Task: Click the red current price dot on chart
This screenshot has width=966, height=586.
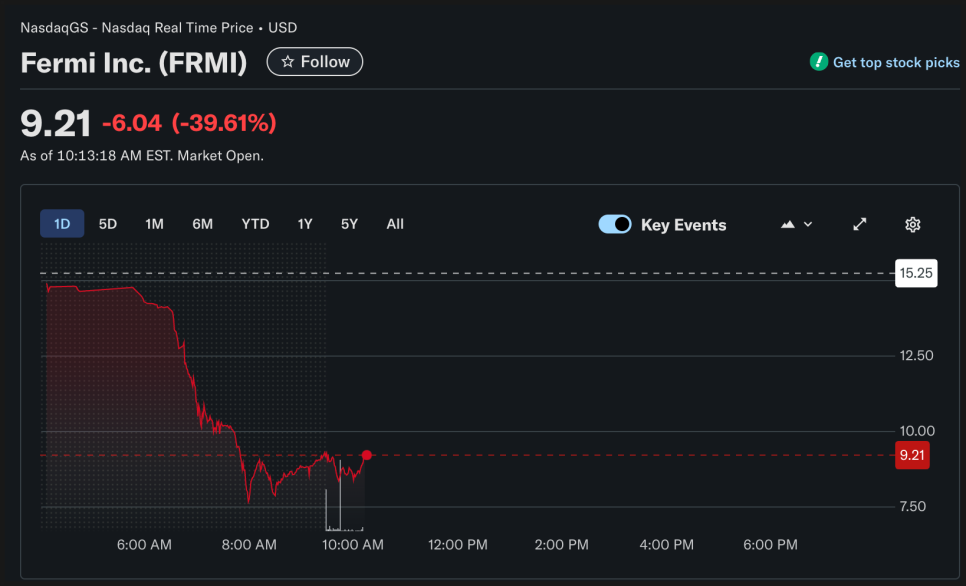Action: click(367, 455)
